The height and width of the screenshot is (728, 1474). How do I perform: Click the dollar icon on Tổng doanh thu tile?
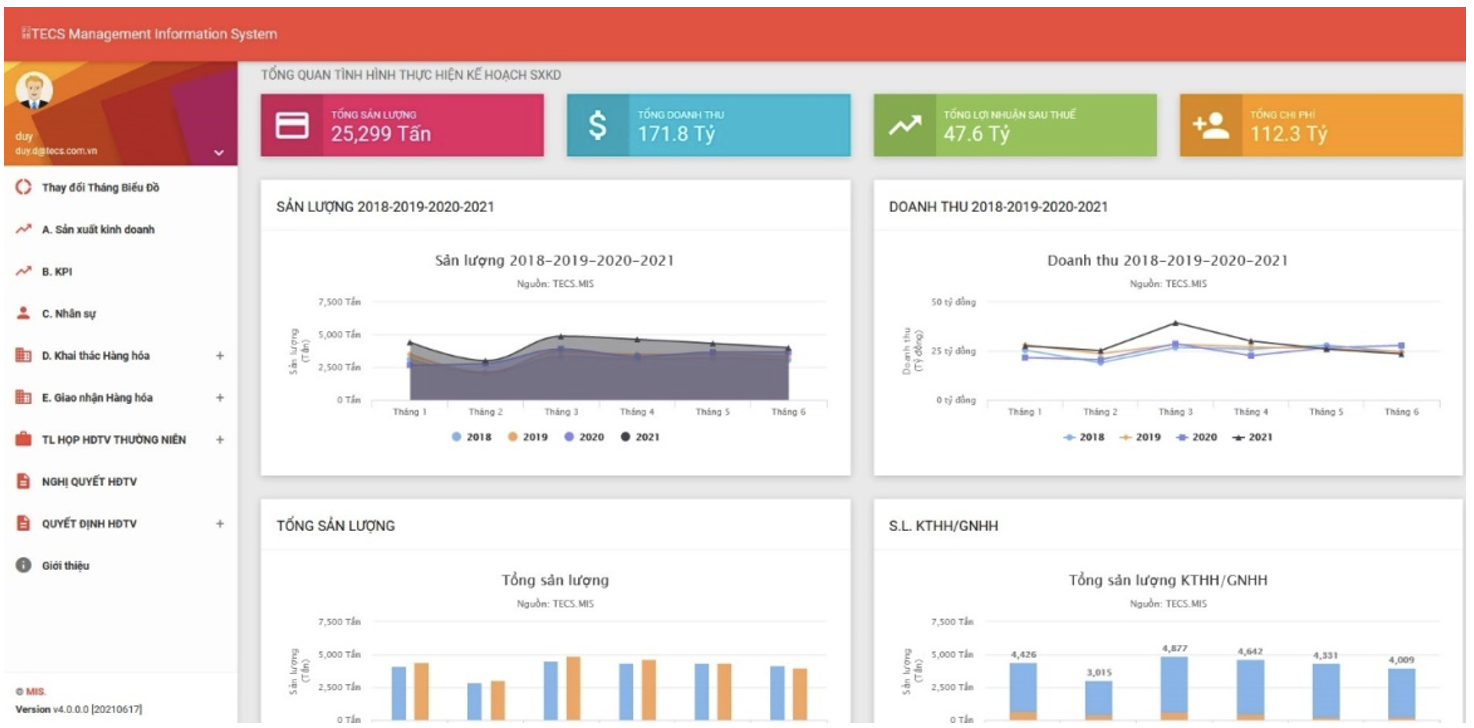(597, 126)
